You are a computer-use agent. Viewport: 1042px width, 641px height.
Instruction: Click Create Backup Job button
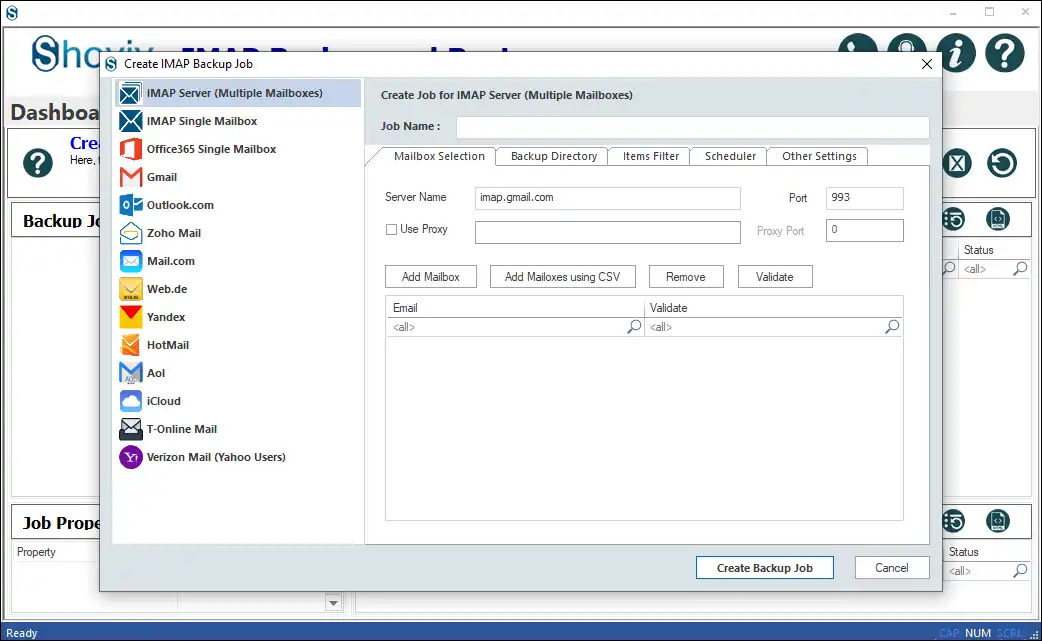[764, 568]
